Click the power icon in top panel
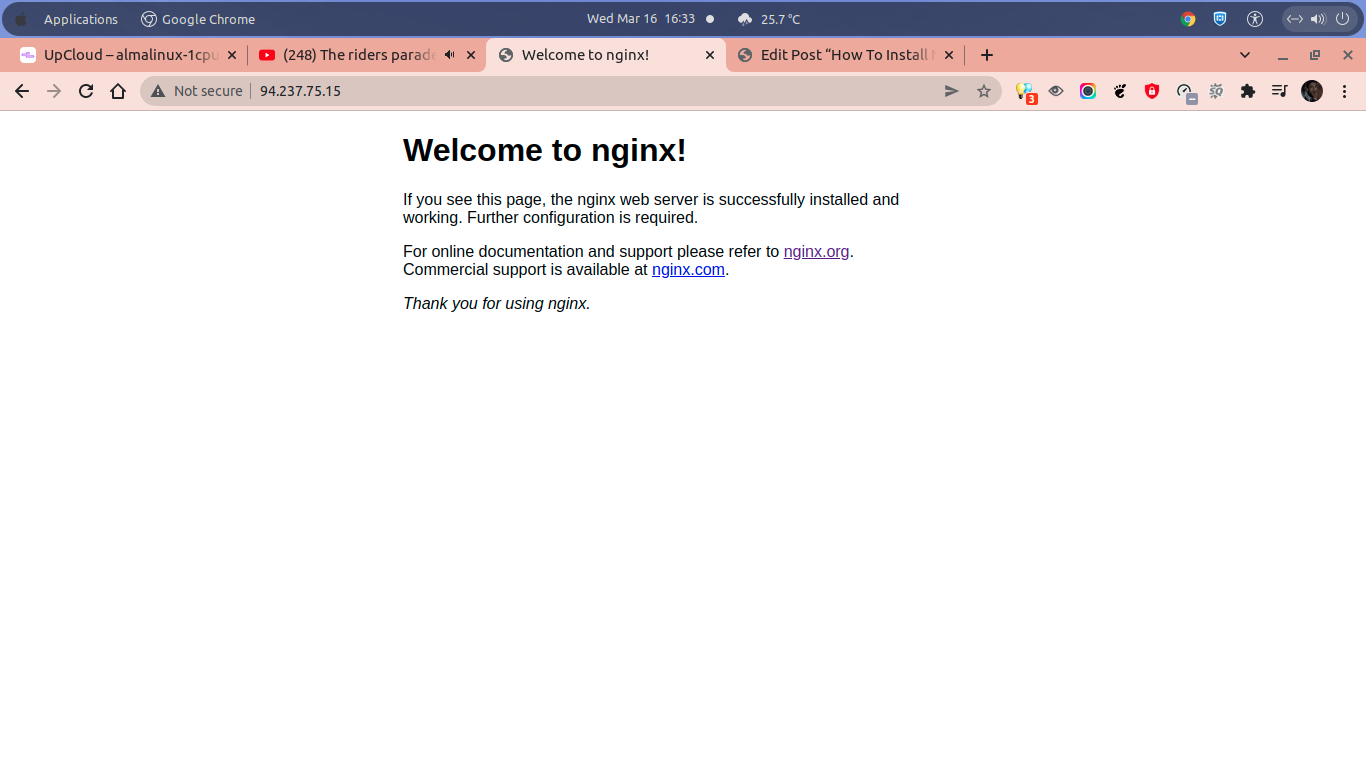1366x768 pixels. coord(1341,19)
